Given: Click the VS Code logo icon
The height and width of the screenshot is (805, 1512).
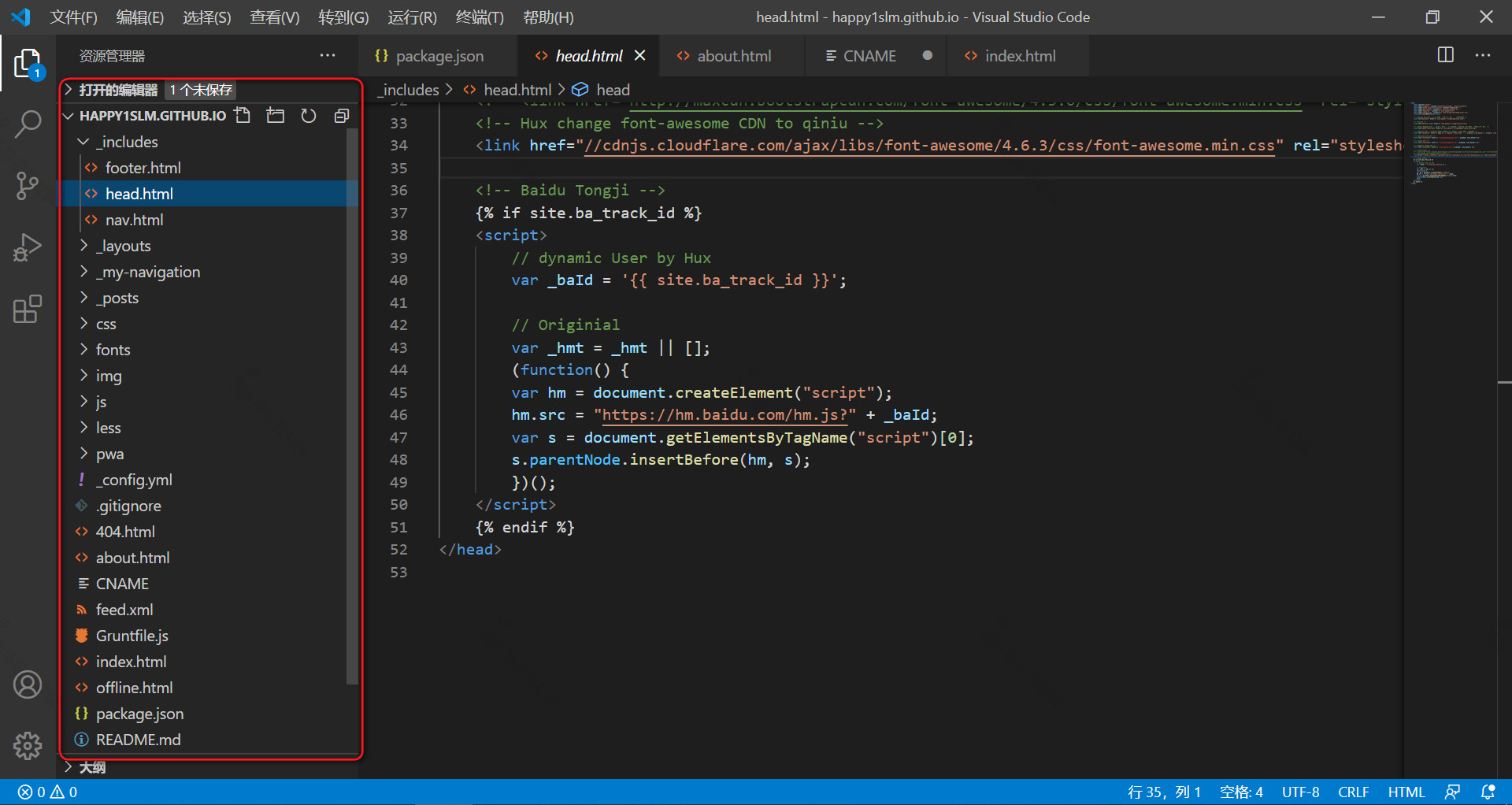Looking at the screenshot, I should (x=21, y=17).
